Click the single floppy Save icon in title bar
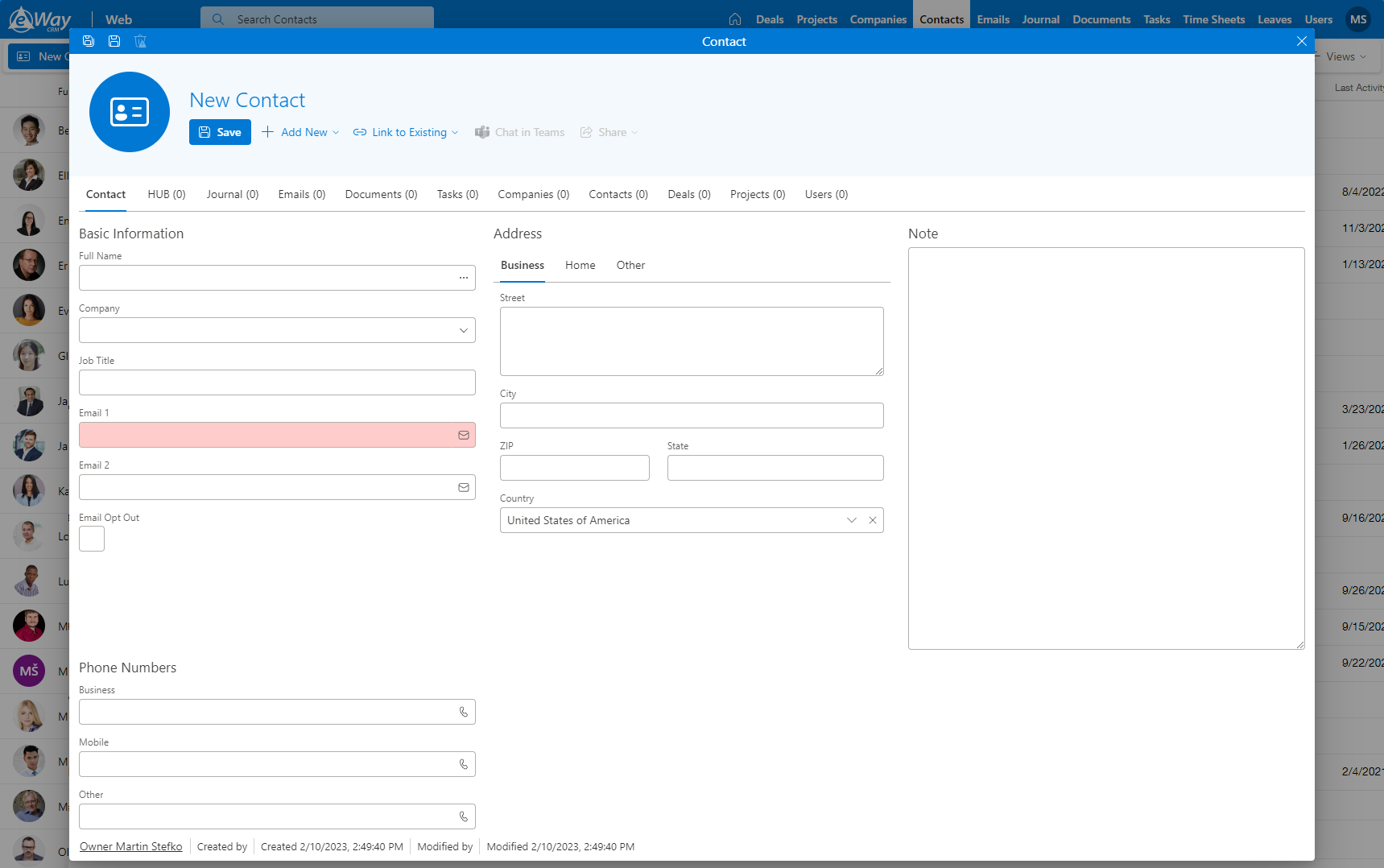Viewport: 1384px width, 868px height. click(x=114, y=41)
